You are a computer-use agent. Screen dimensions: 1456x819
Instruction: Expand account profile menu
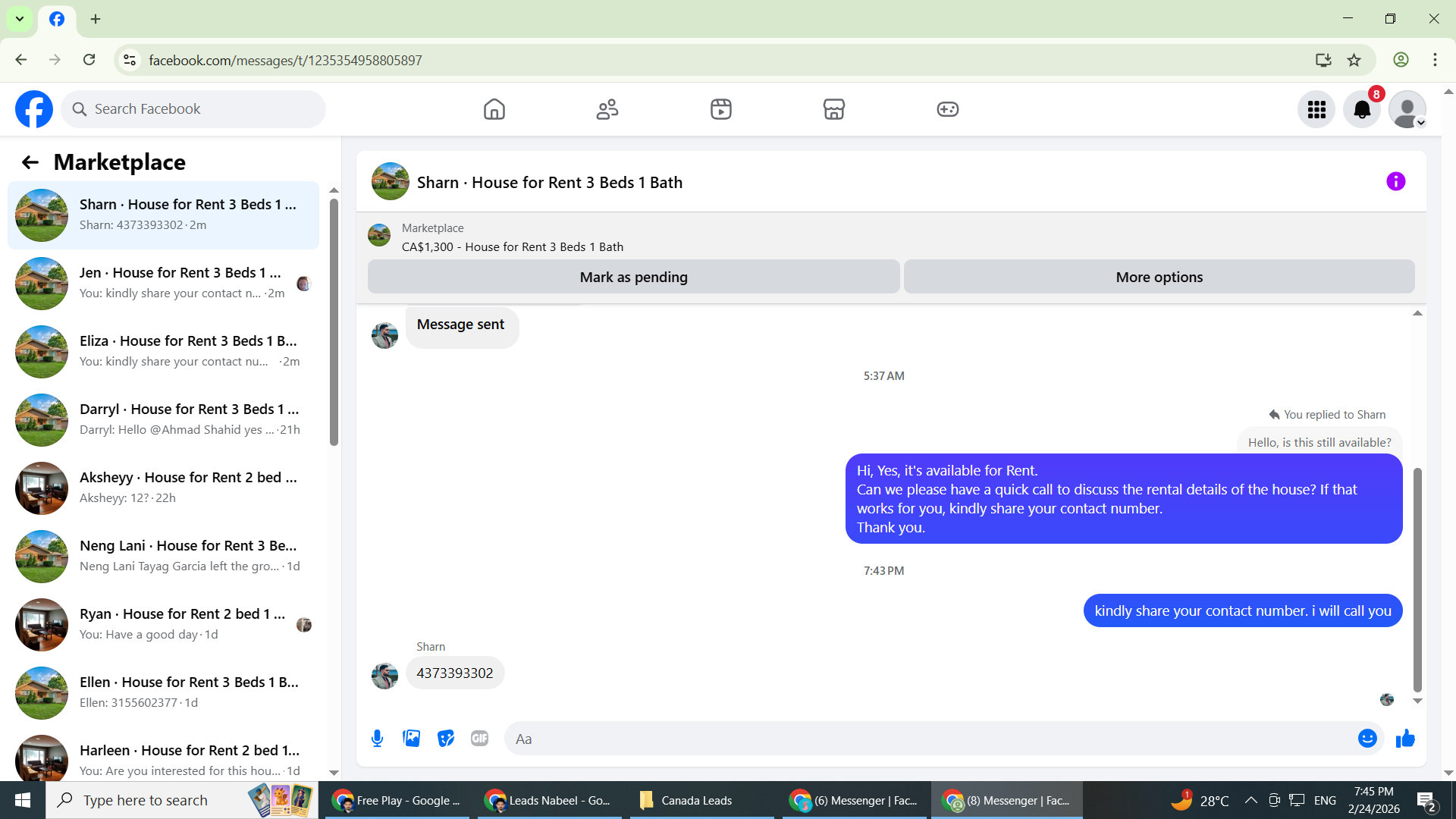point(1407,110)
